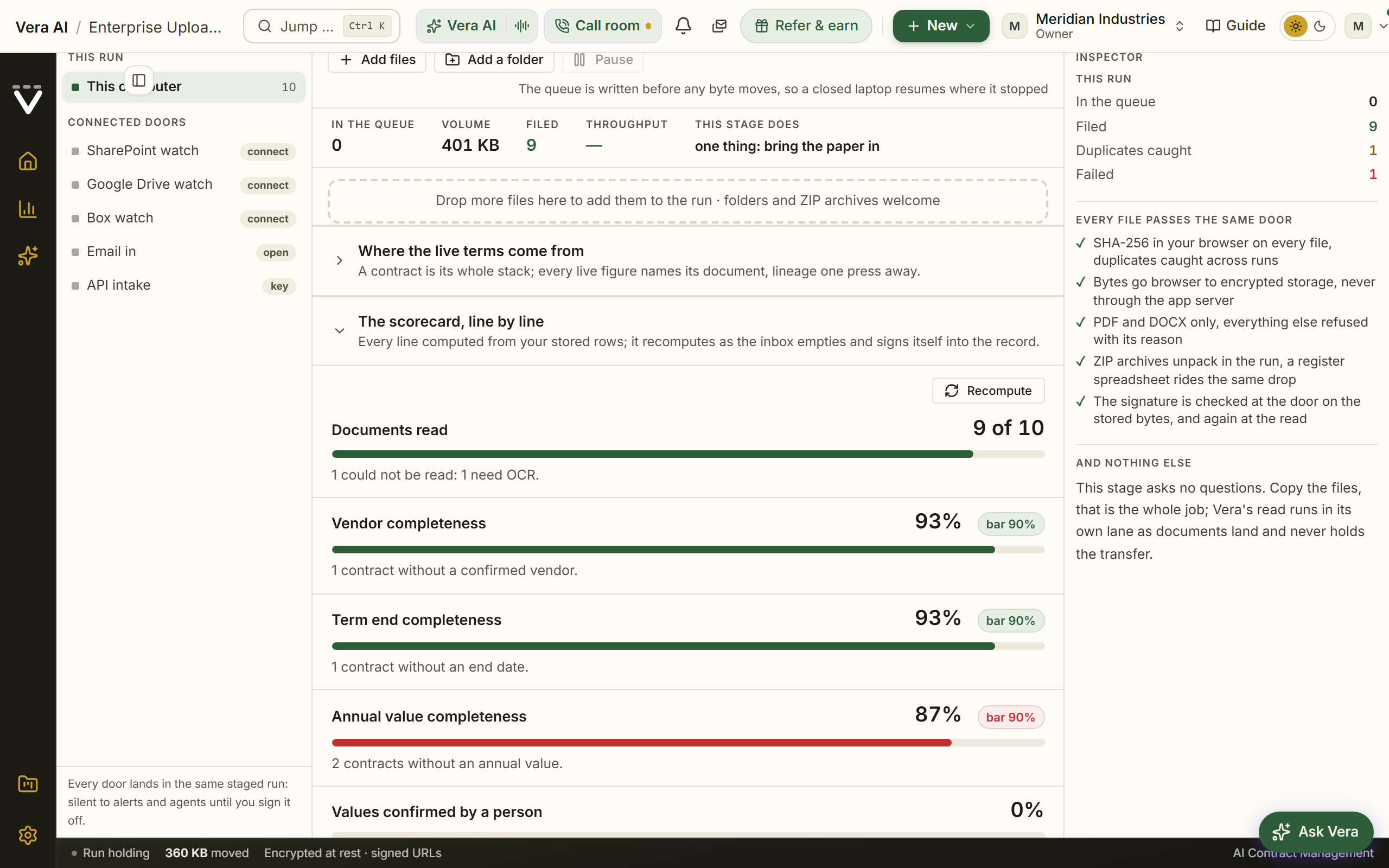Click the Vera AI voice waveform icon

(x=522, y=26)
